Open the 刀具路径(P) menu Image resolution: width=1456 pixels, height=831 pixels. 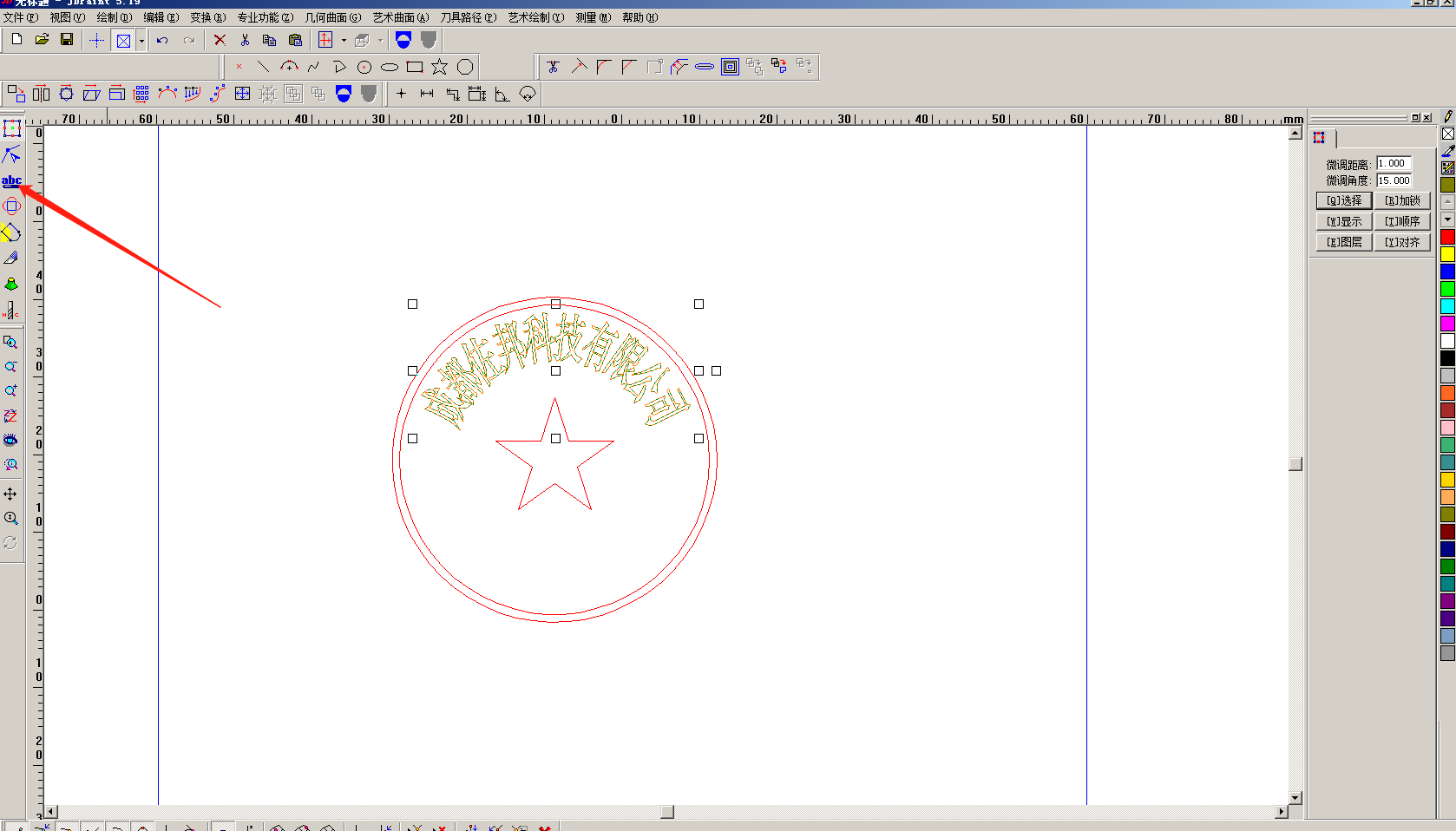468,17
